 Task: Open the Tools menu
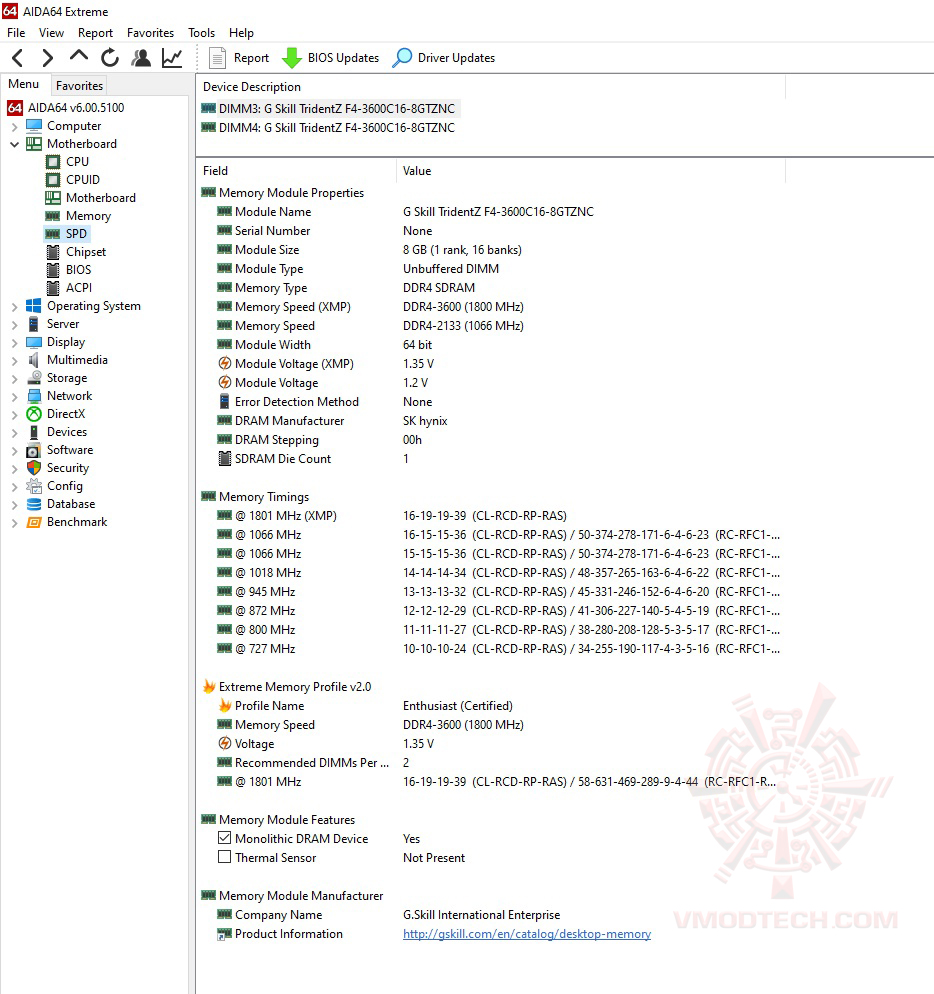pyautogui.click(x=202, y=32)
